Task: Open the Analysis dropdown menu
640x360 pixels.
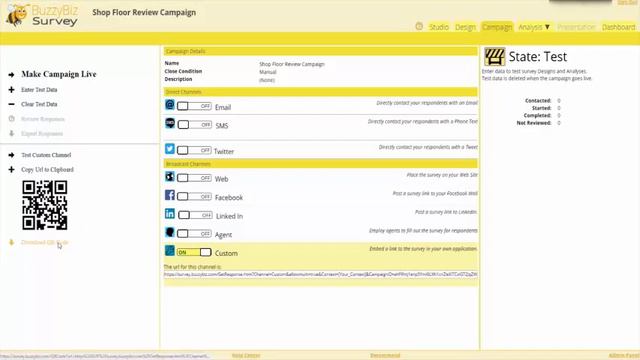Action: [x=534, y=27]
